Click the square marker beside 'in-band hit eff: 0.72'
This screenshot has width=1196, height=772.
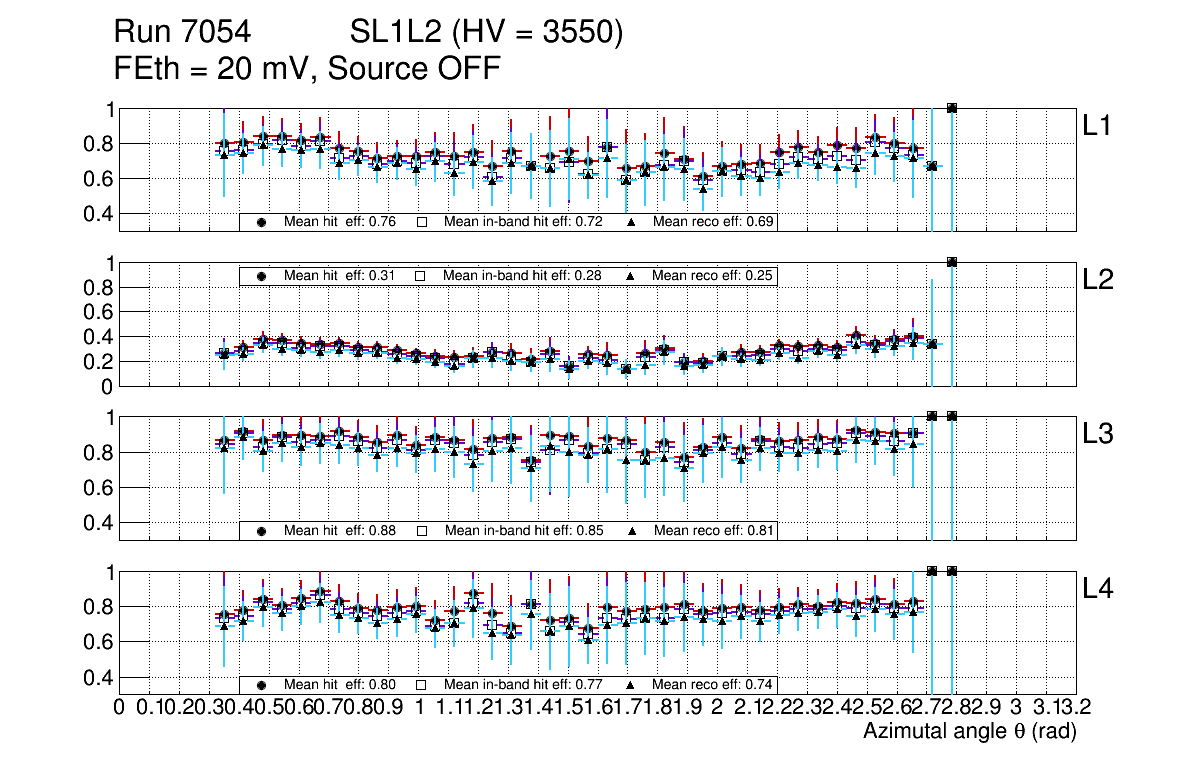point(421,222)
